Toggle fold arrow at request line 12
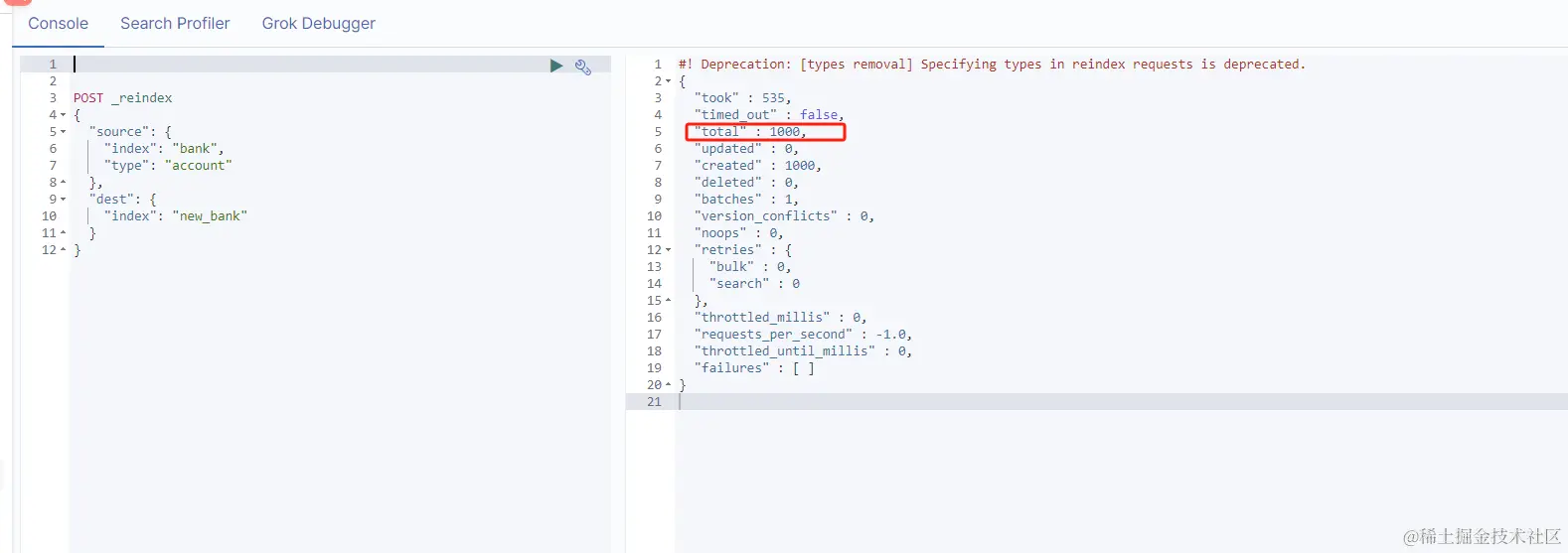1568x553 pixels. [x=64, y=250]
